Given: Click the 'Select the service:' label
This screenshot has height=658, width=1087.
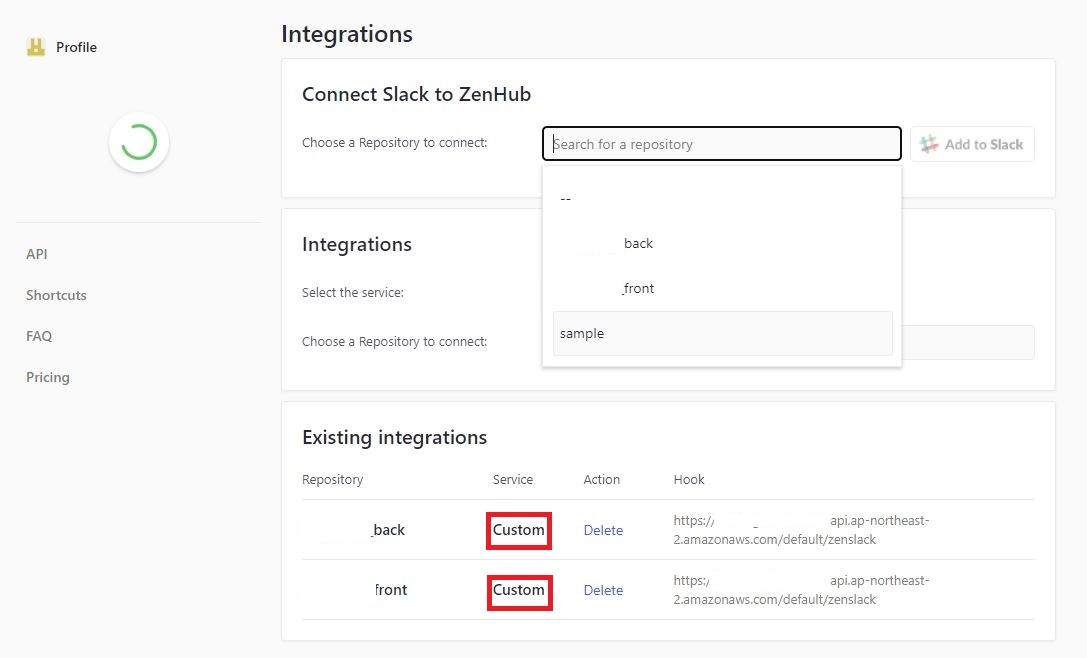Looking at the screenshot, I should pyautogui.click(x=353, y=293).
